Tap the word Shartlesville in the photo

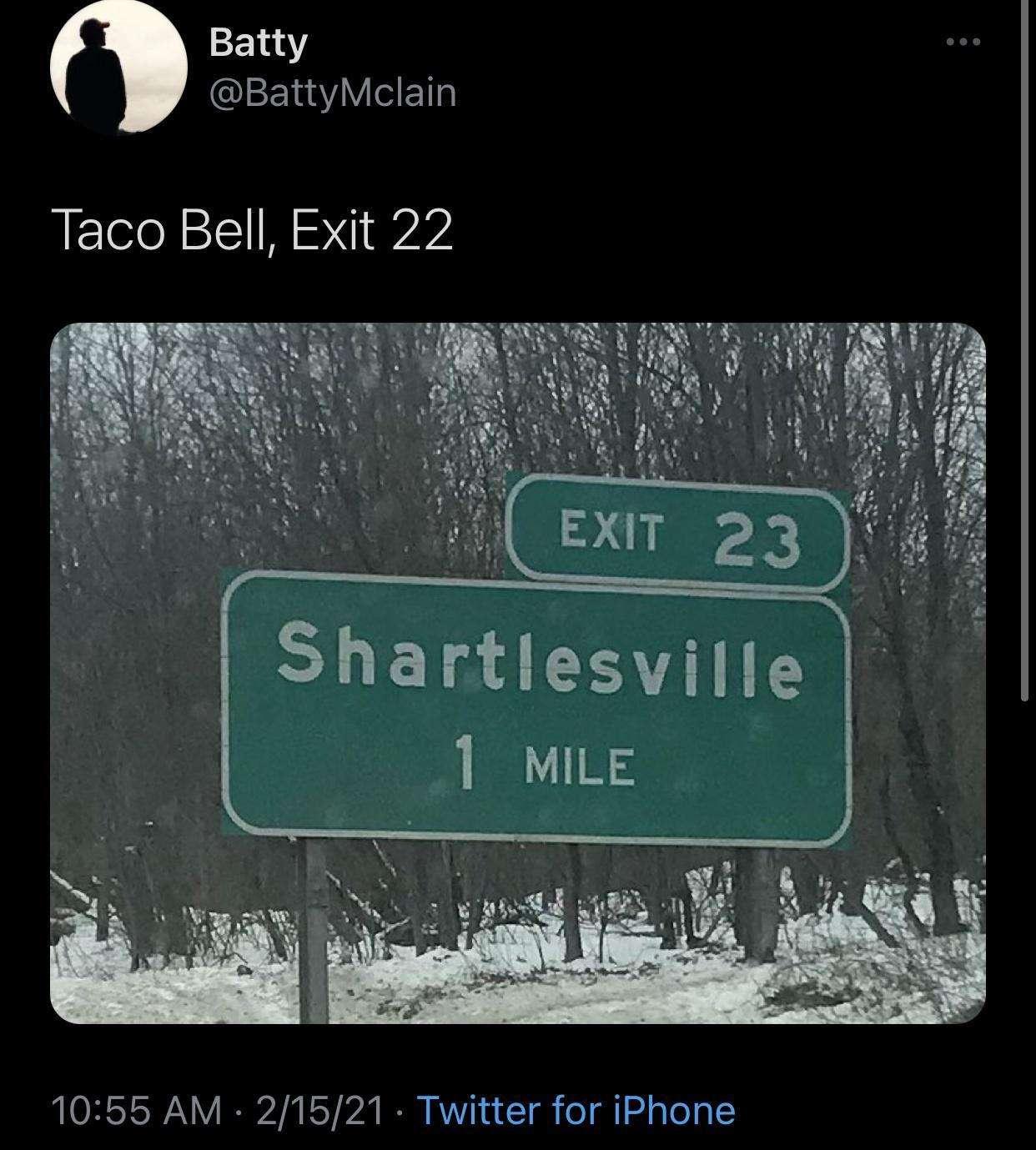pos(540,665)
